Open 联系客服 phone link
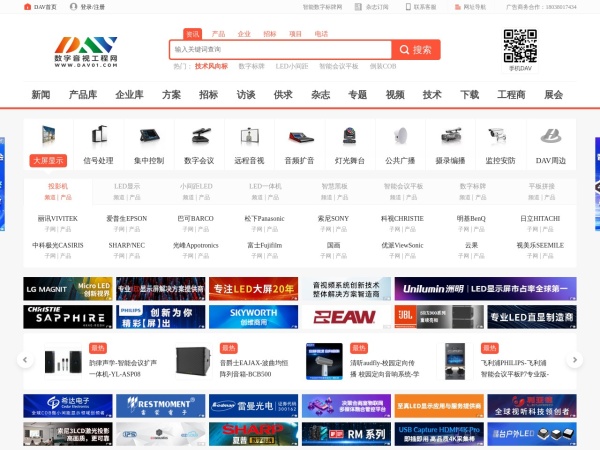Viewport: 600px width, 450px height. pos(421,7)
